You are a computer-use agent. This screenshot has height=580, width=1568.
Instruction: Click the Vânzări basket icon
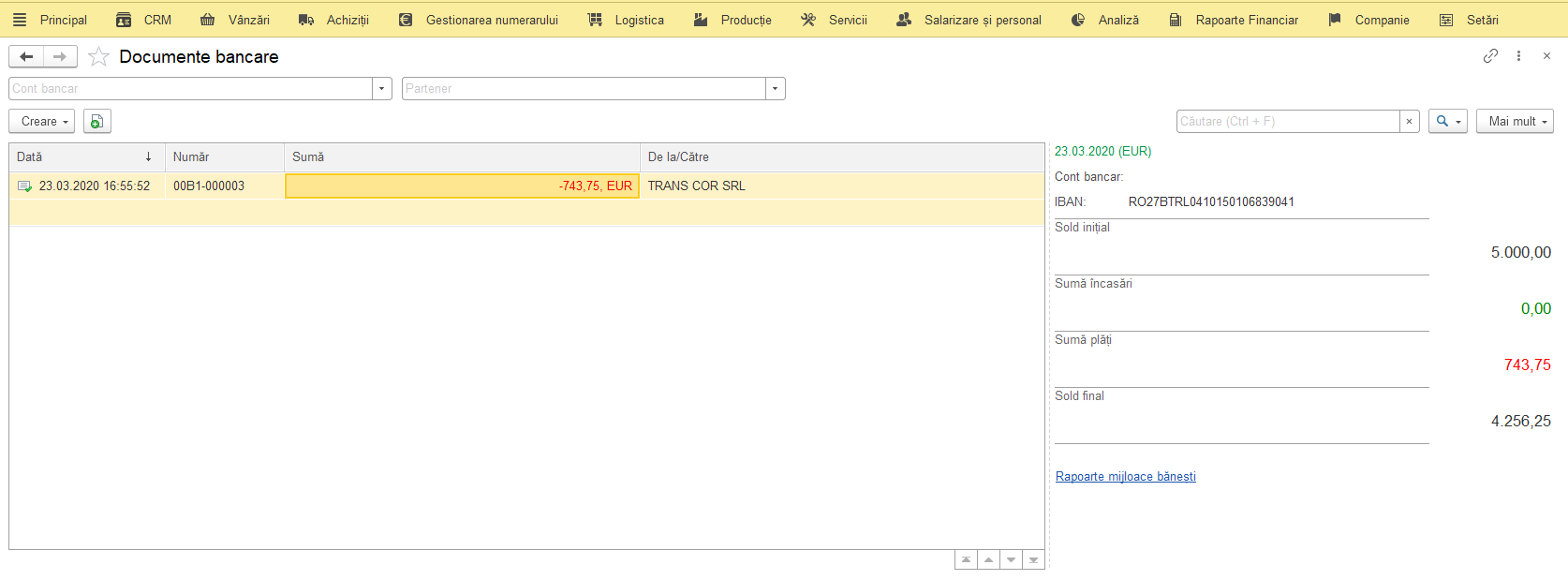pyautogui.click(x=208, y=20)
